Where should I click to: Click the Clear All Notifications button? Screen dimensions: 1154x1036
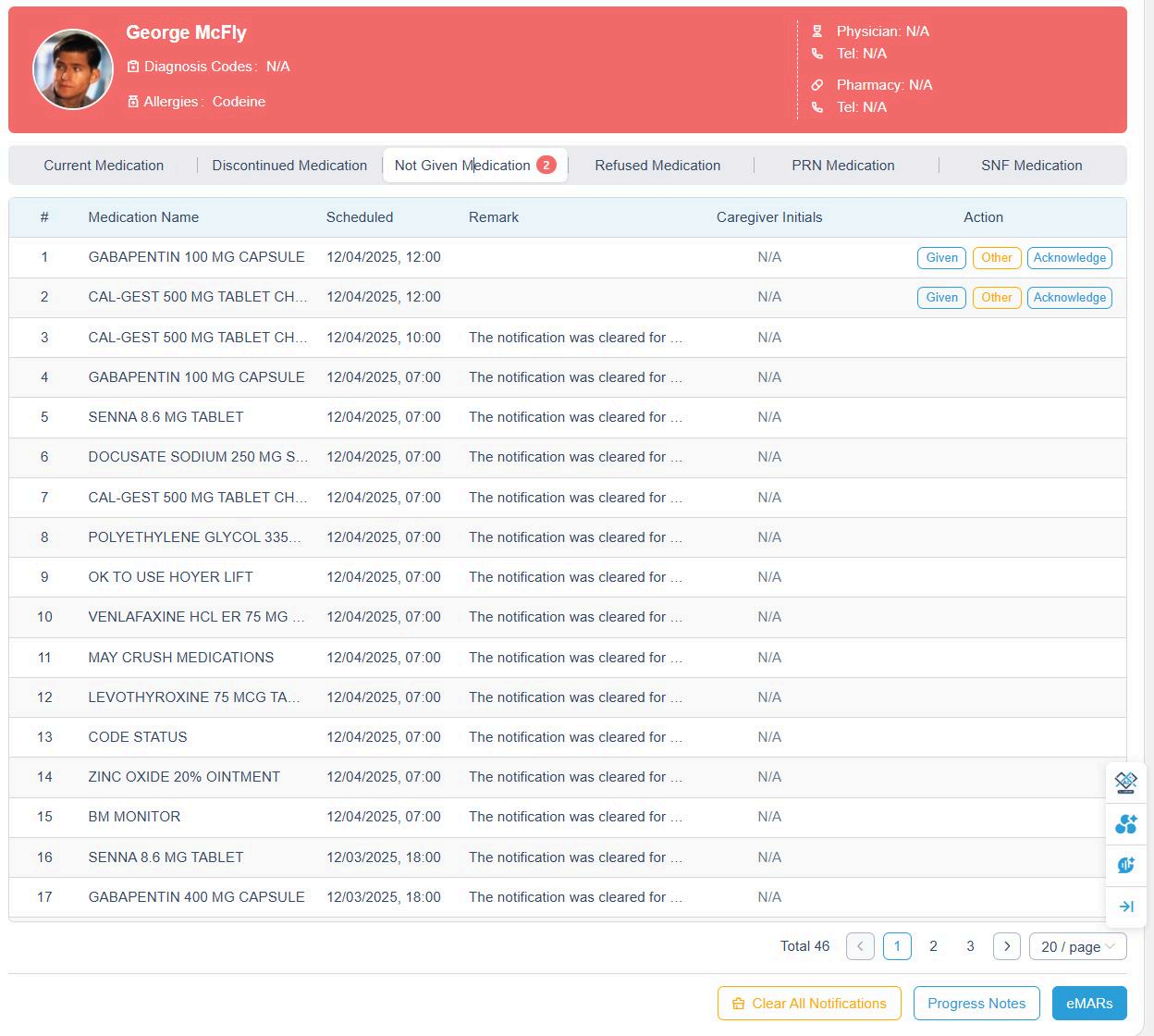tap(809, 1004)
